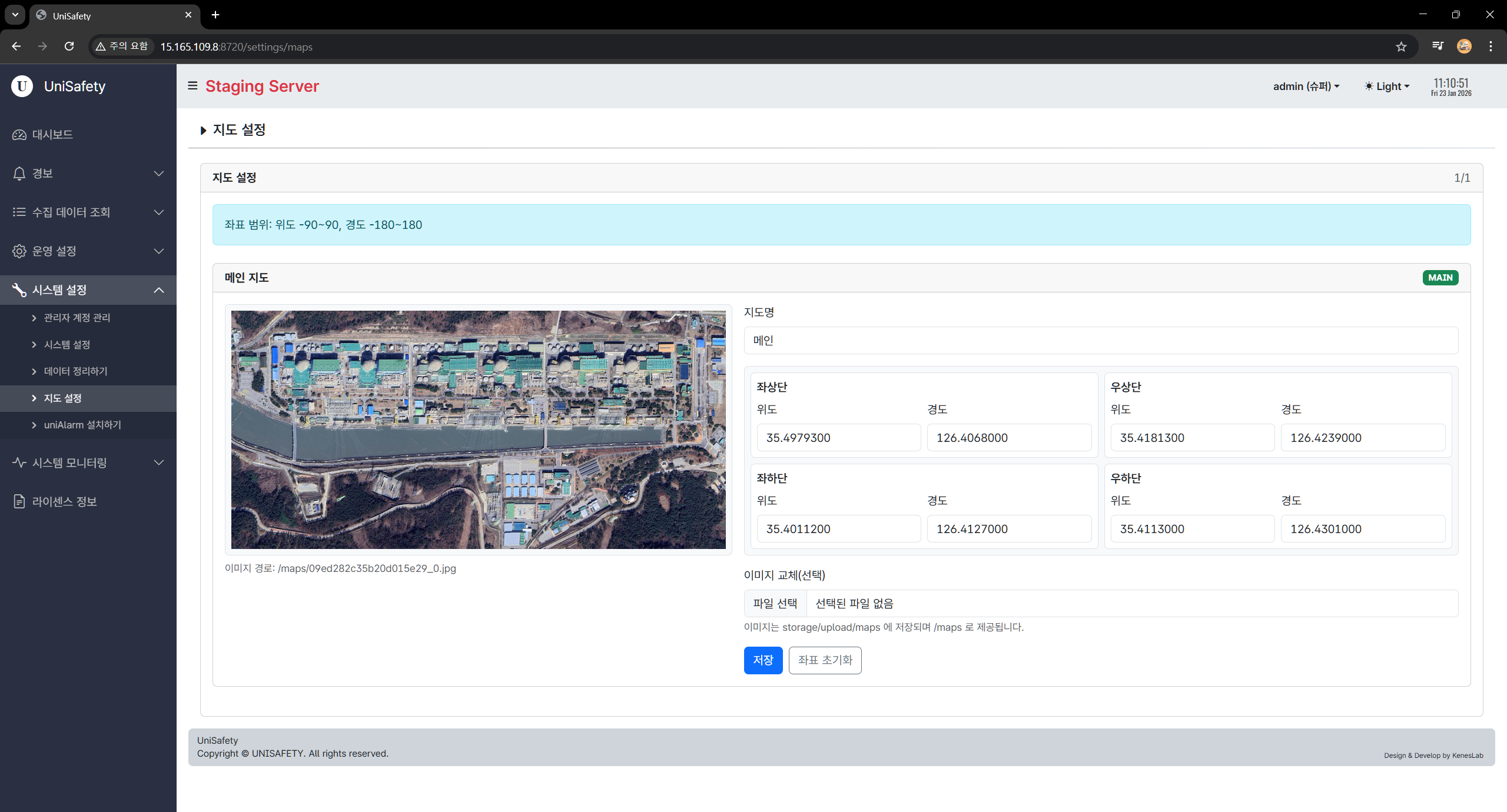Click 우하단 위도 field 35.4113000
This screenshot has width=1507, height=812.
[1192, 529]
